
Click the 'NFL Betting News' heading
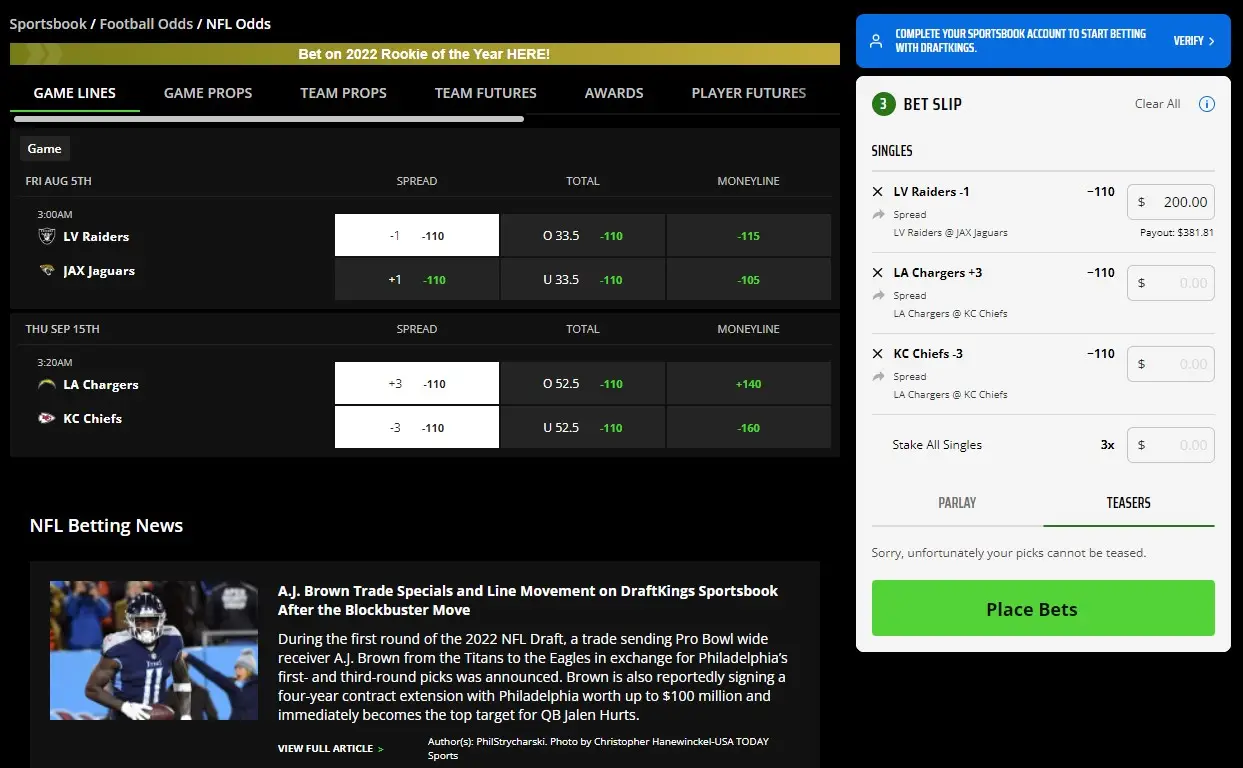(106, 525)
